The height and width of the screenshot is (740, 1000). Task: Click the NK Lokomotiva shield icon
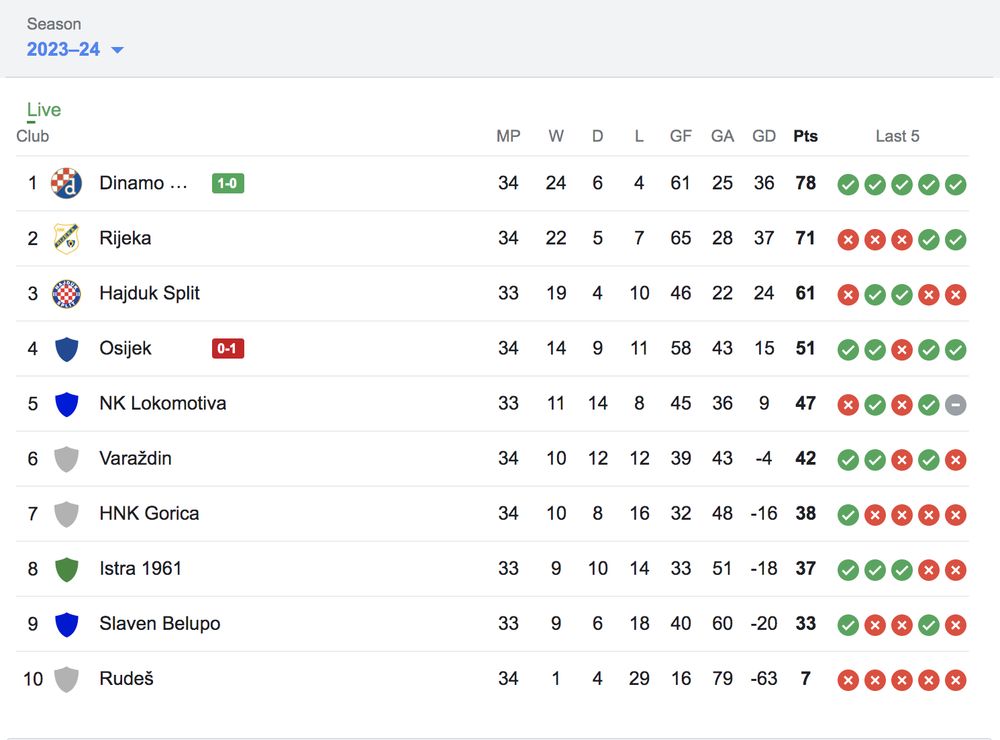point(66,404)
